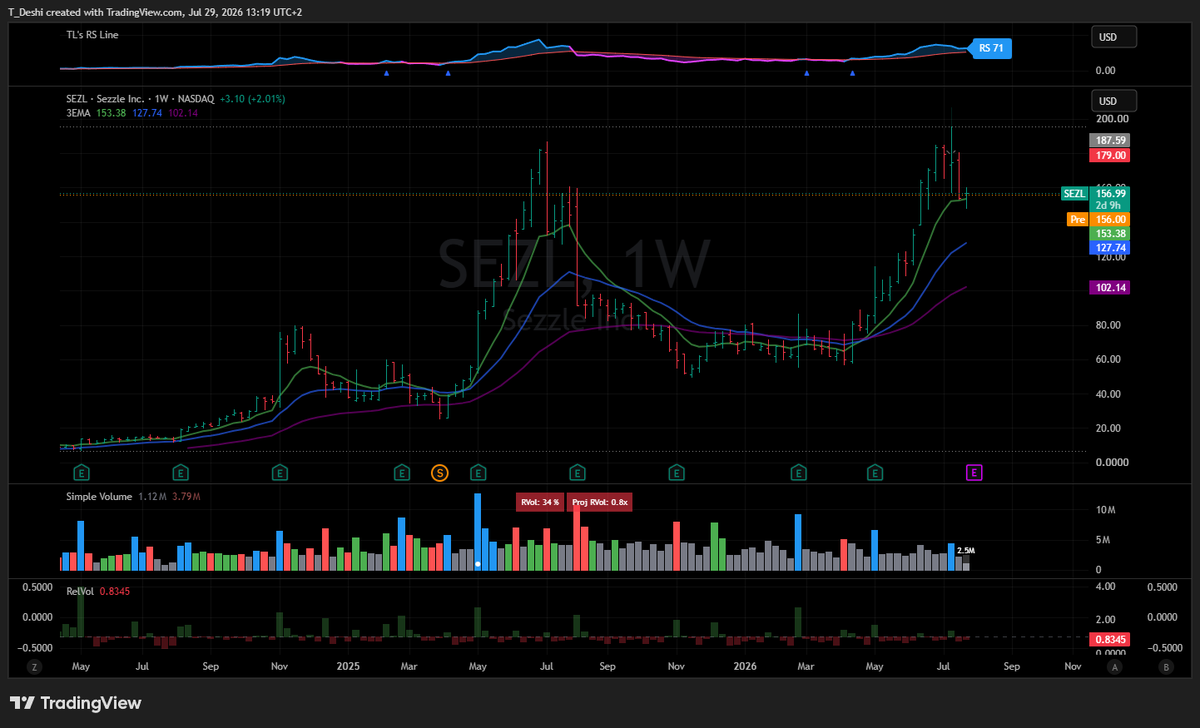Viewport: 1200px width, 728px height.
Task: Open USD currency selector in main price pane
Action: click(1116, 101)
